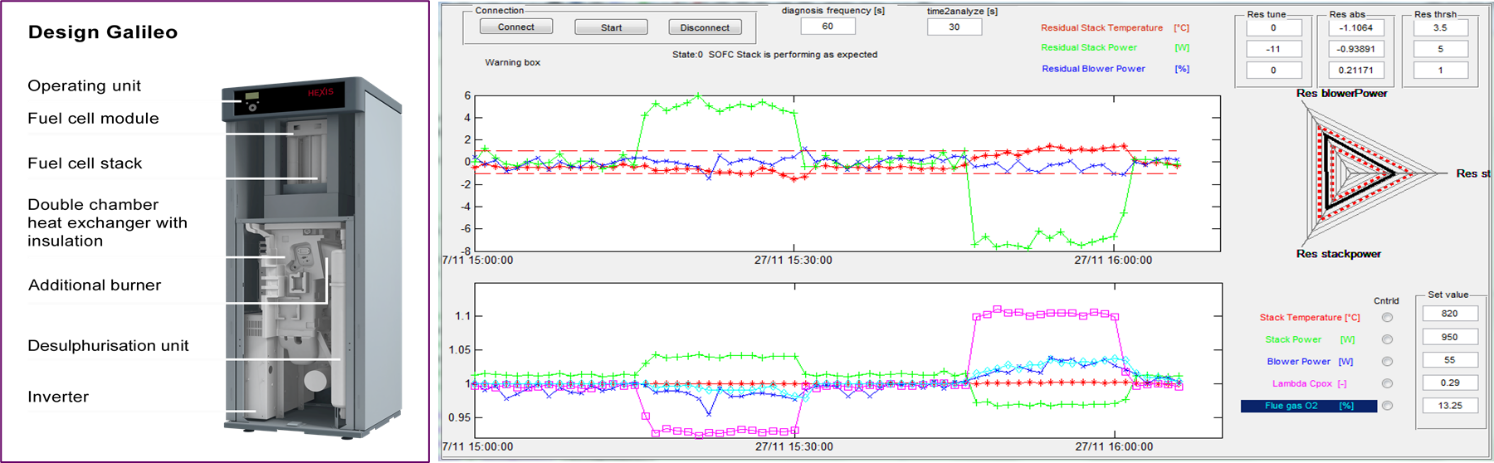Click the diagnosis frequency input field
The image size is (1494, 463).
[828, 27]
